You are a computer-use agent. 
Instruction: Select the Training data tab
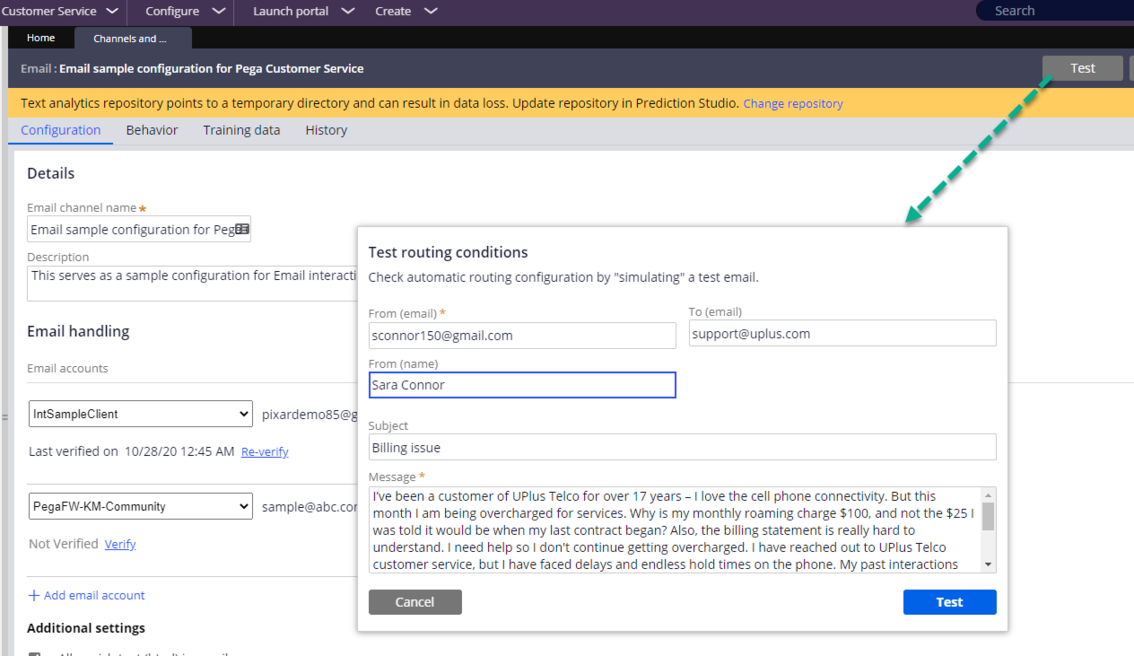tap(242, 130)
